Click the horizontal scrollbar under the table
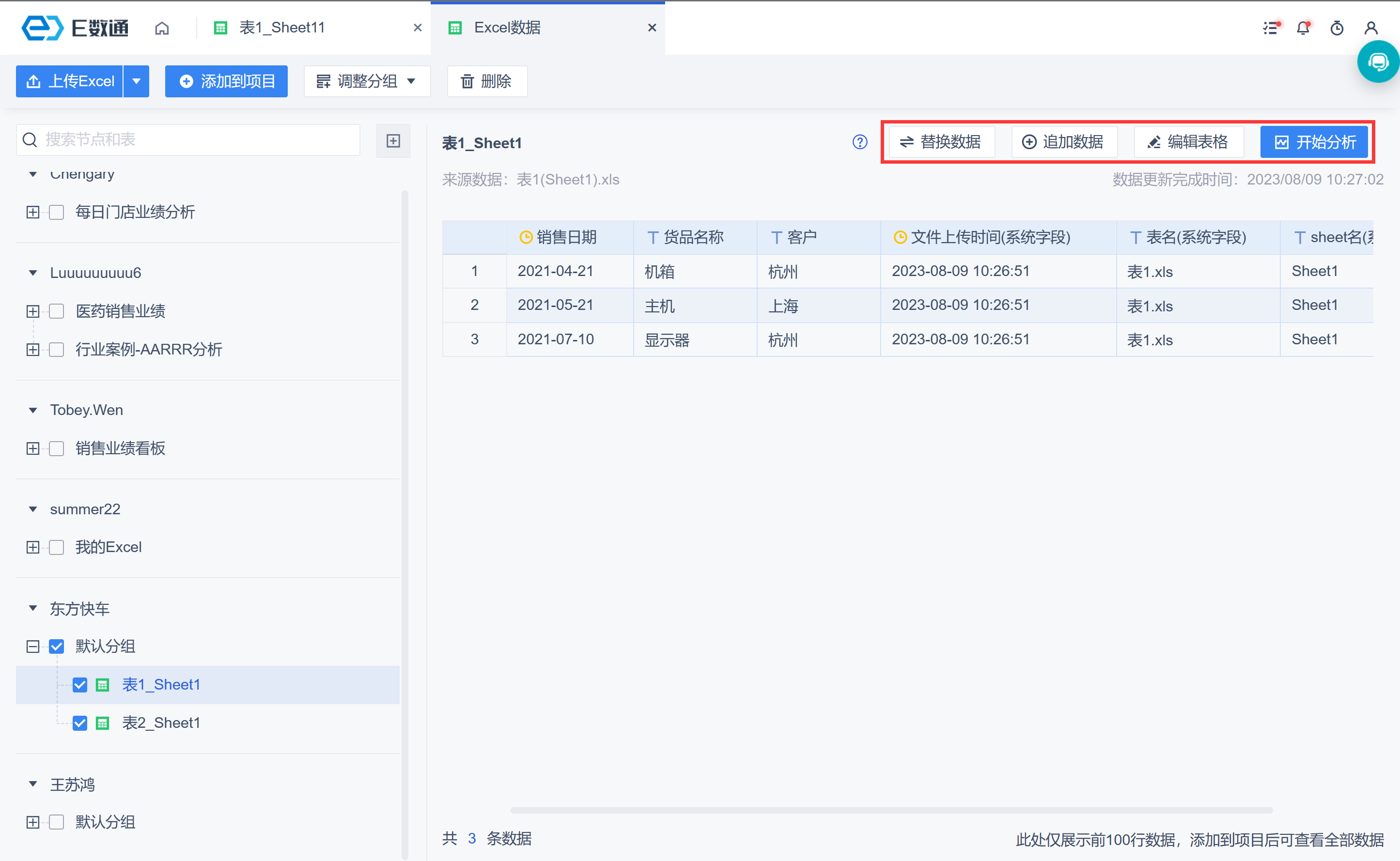The height and width of the screenshot is (861, 1400). (x=891, y=810)
